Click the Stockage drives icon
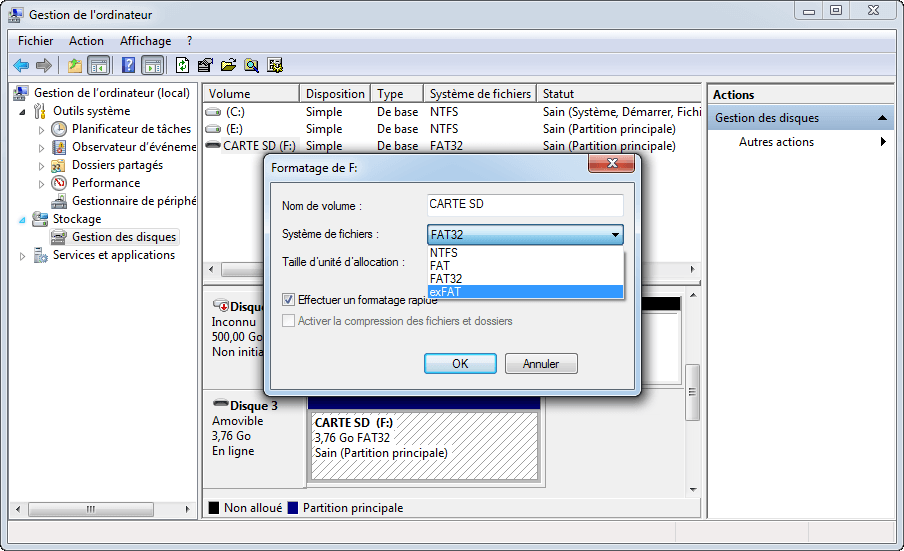The image size is (904, 551). pyautogui.click(x=40, y=219)
